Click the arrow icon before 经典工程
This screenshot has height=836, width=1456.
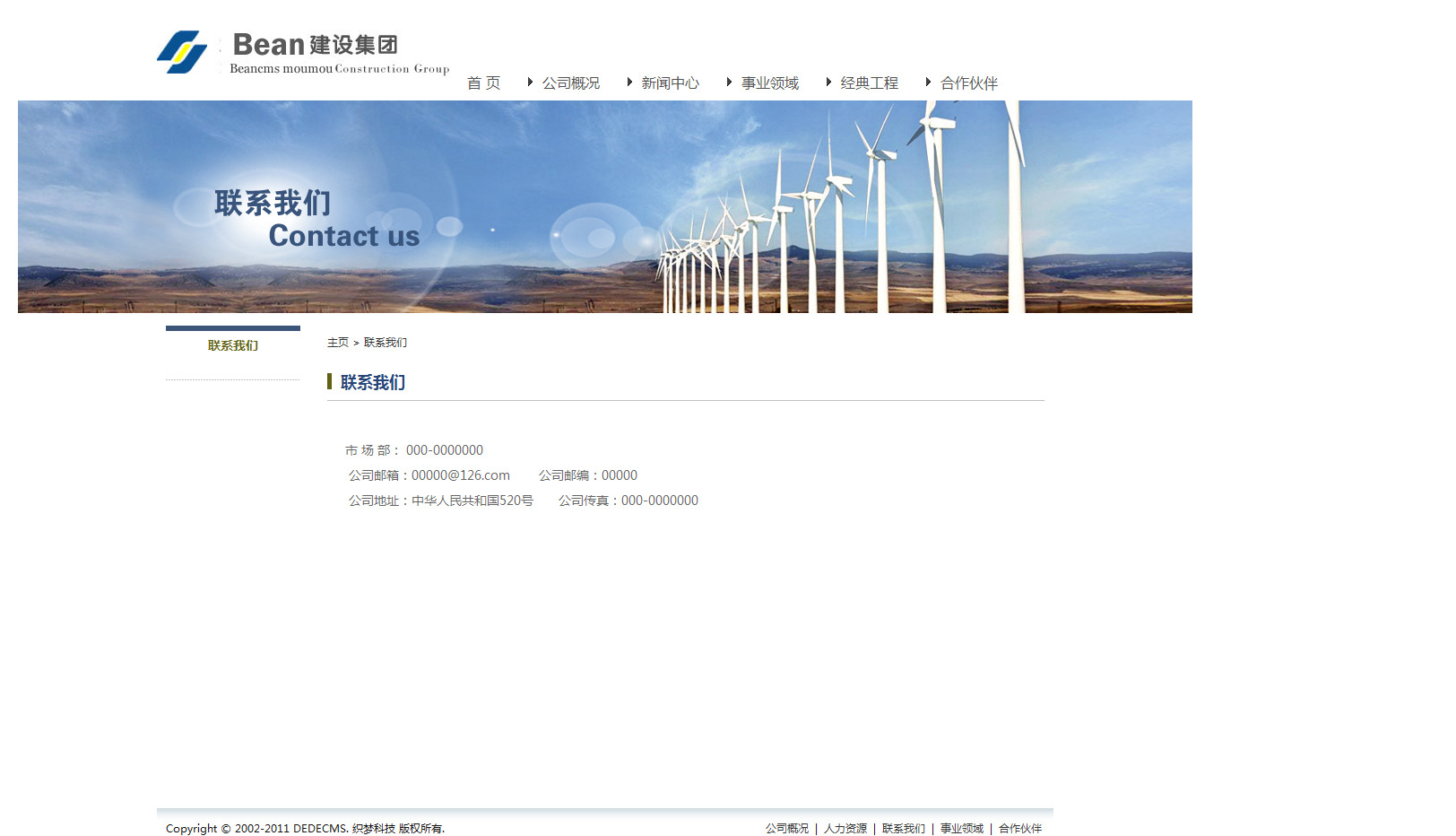coord(828,83)
